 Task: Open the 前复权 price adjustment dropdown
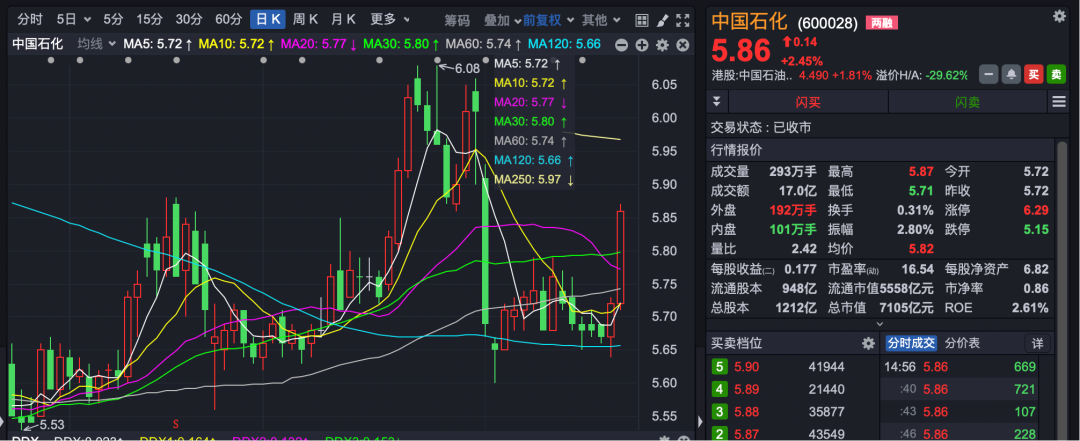(547, 20)
